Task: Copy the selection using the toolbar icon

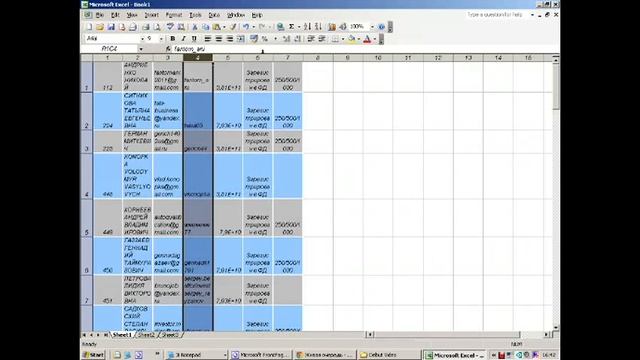Action: (205, 27)
